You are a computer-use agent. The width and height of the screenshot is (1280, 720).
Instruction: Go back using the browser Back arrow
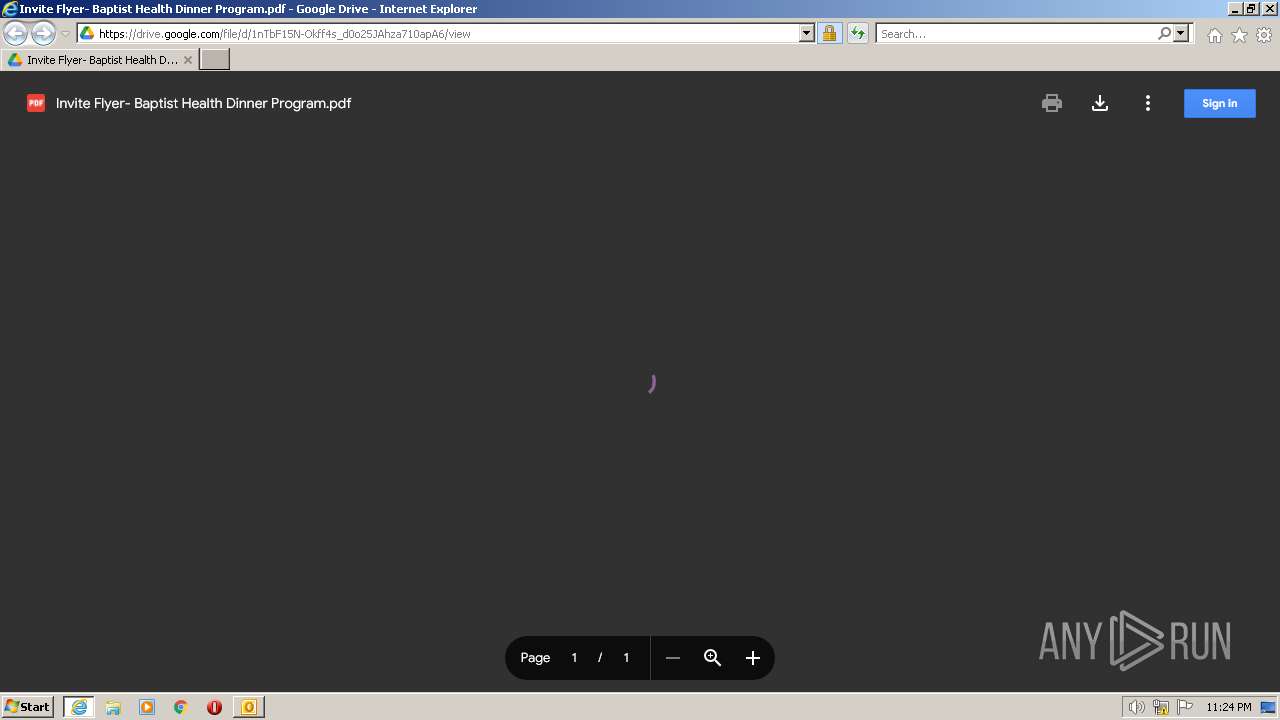tap(15, 33)
